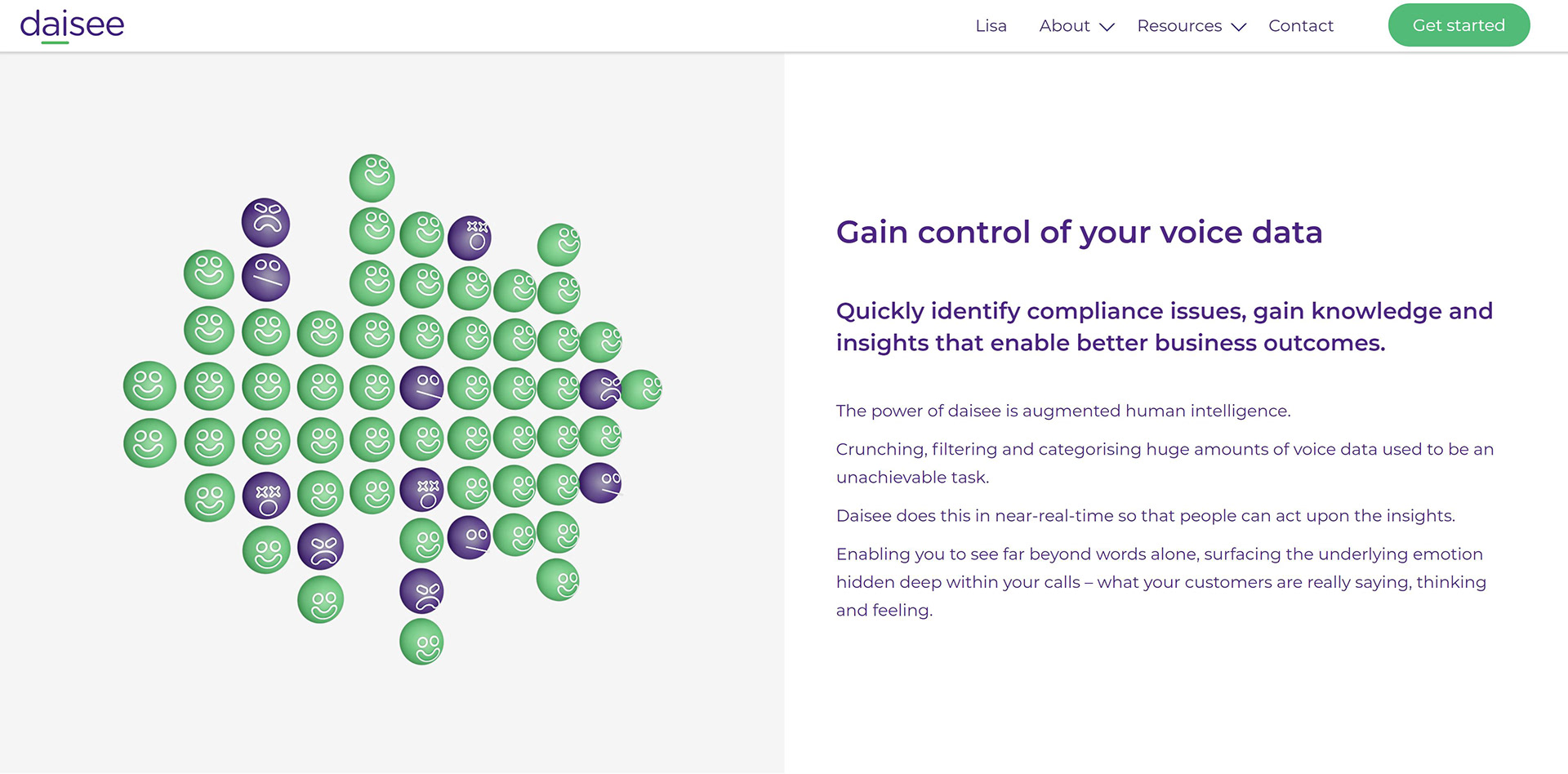
Task: Expand the Resources dropdown chevron
Action: pos(1238,27)
